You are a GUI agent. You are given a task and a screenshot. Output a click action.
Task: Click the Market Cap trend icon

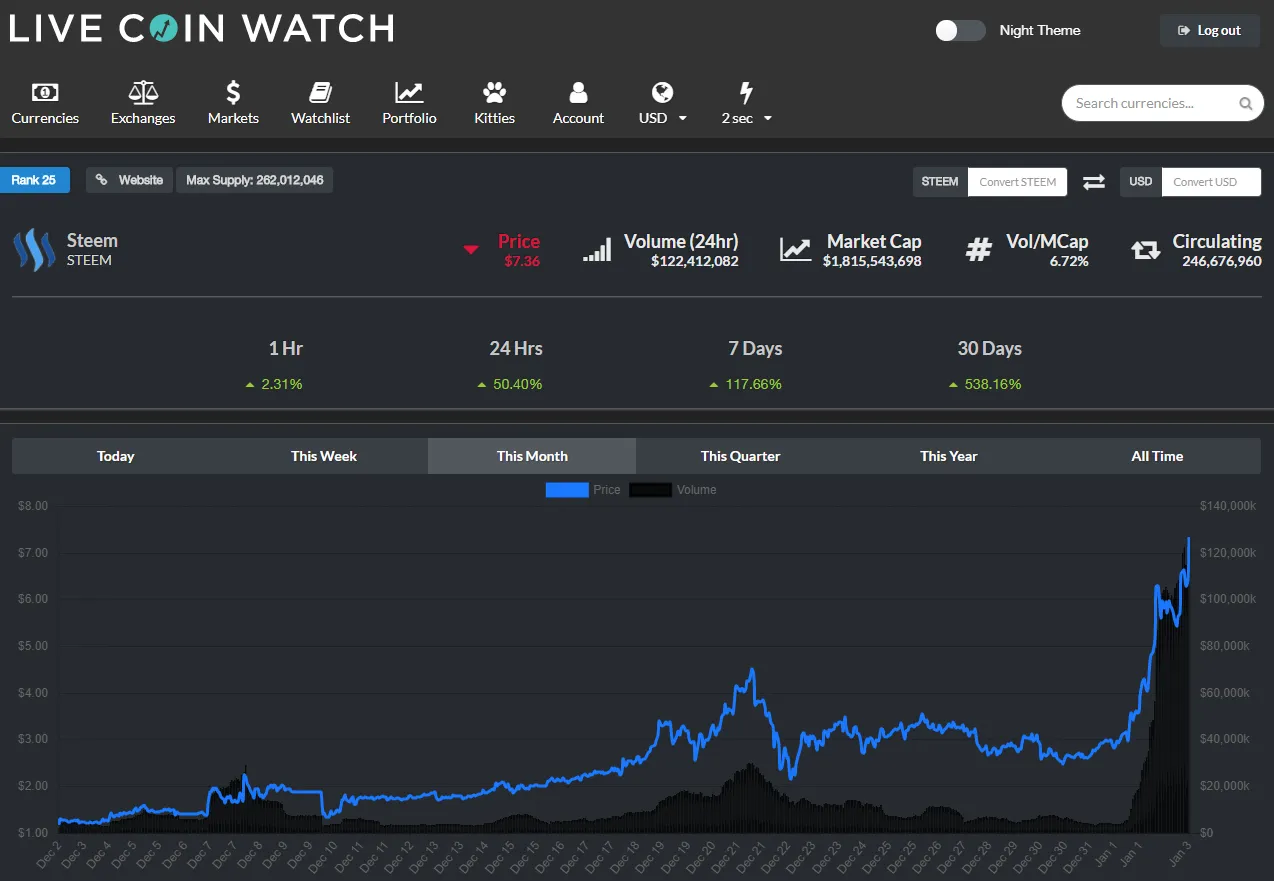click(x=796, y=250)
